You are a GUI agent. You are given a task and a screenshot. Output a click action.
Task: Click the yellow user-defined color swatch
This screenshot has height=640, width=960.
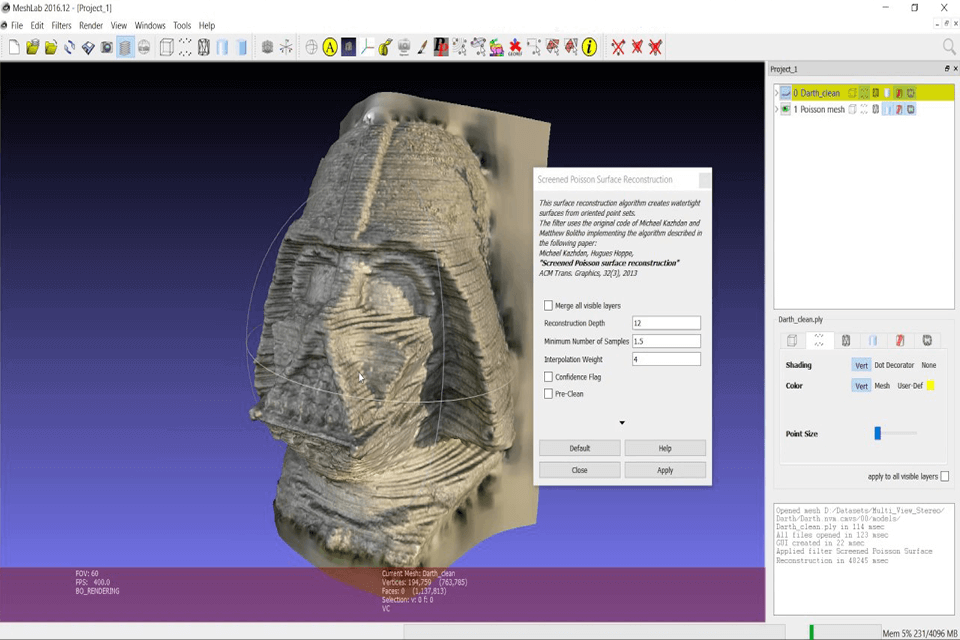(931, 385)
